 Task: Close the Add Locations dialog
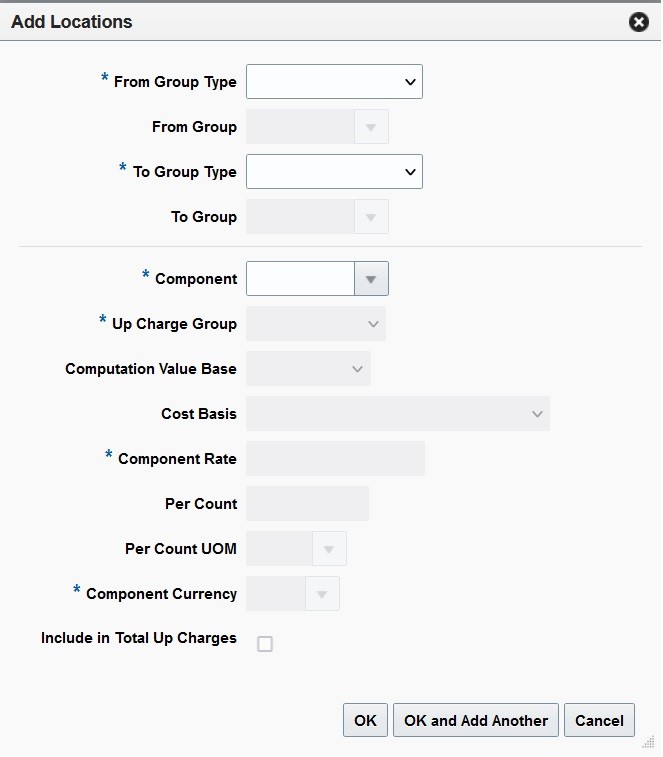point(638,22)
